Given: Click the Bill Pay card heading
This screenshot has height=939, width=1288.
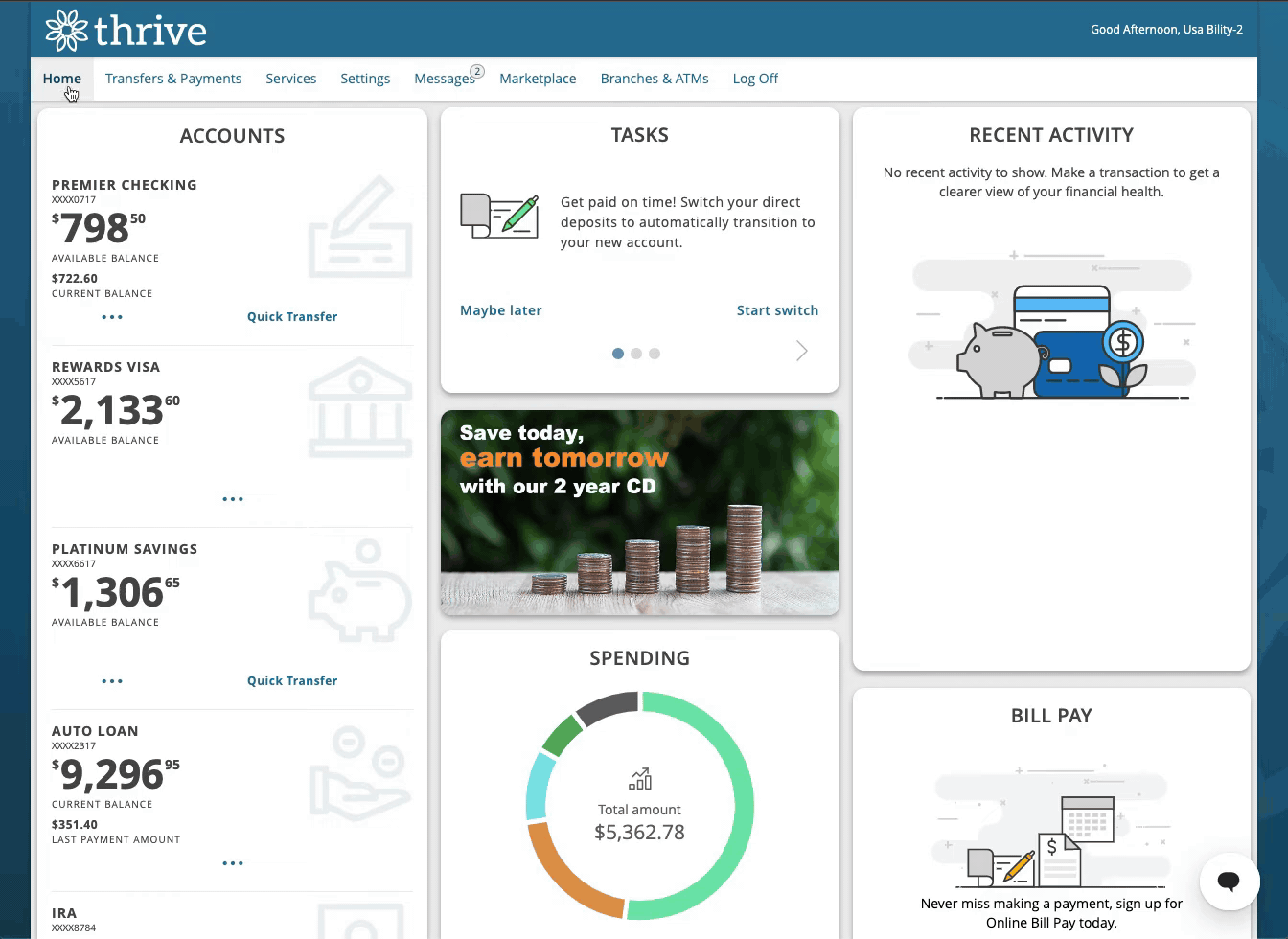Looking at the screenshot, I should pos(1051,716).
